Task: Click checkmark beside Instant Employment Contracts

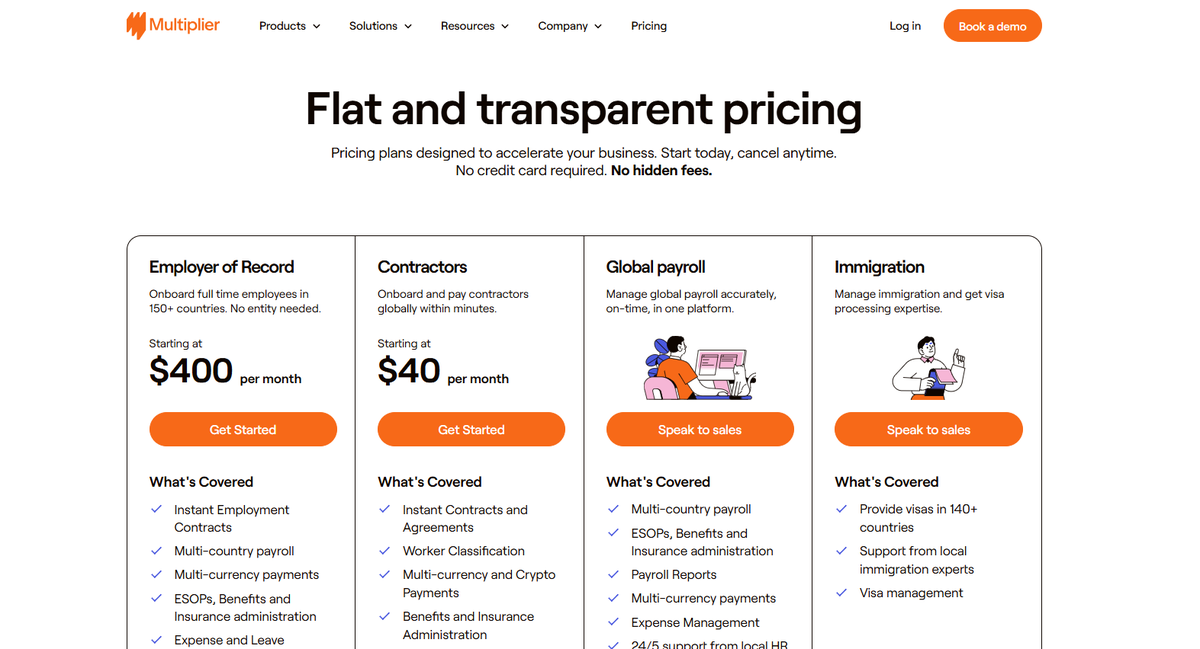Action: 156,509
